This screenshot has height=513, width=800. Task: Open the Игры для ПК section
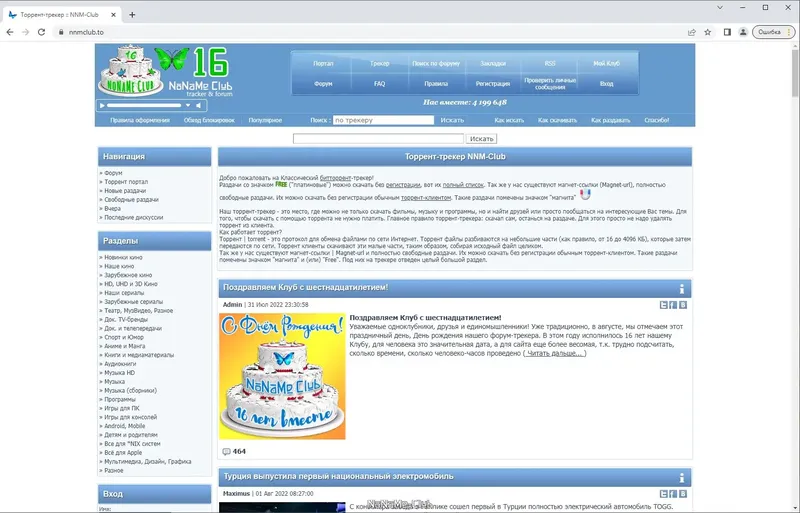121,408
